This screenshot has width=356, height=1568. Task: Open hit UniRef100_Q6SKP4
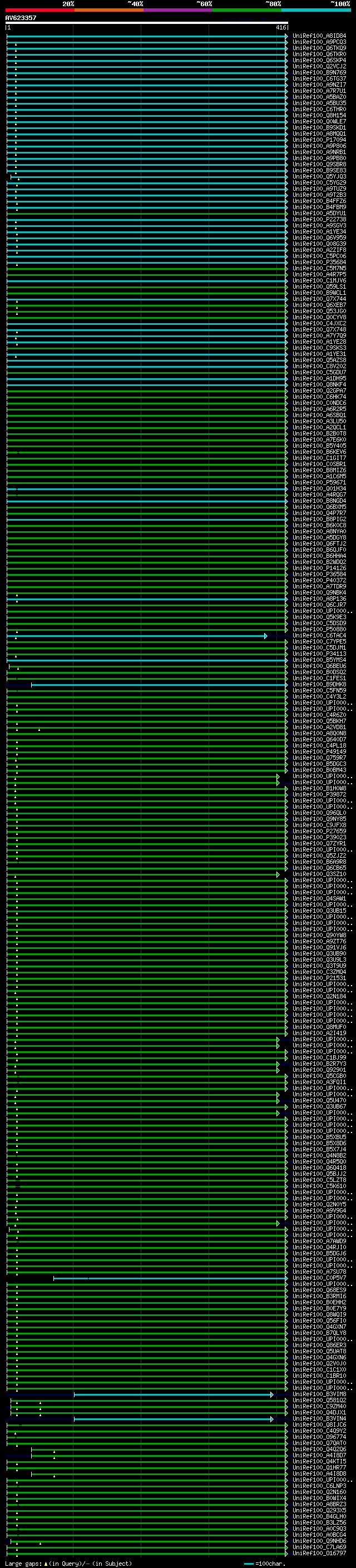[x=319, y=60]
